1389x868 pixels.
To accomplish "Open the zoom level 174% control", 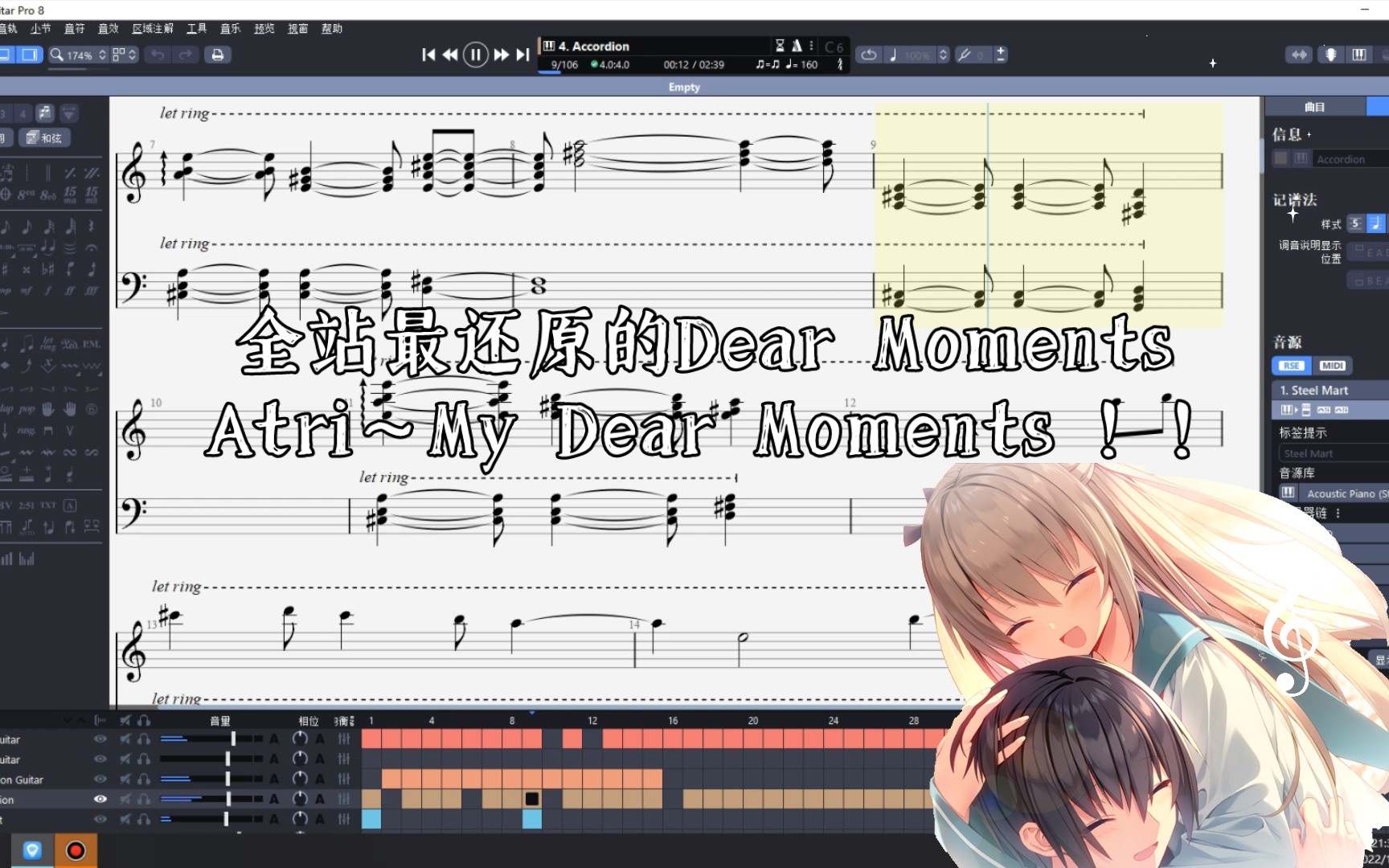I will tap(78, 55).
